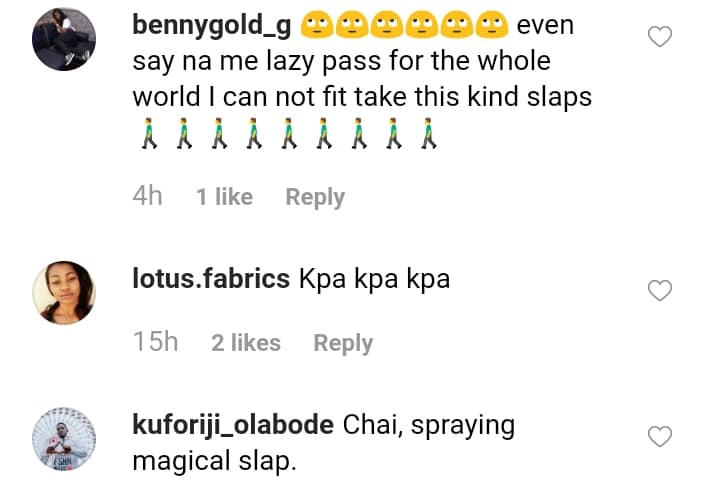Image resolution: width=720 pixels, height=484 pixels.
Task: Tap the heart beside lotus.fabrics' comment
Action: pos(660,291)
